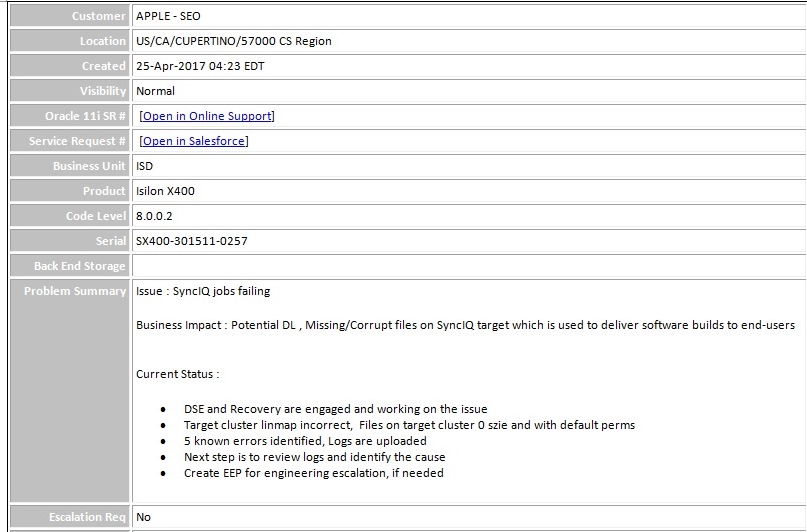Click the serial number 'SX400-301511-0257'
The image size is (807, 532).
coord(191,241)
